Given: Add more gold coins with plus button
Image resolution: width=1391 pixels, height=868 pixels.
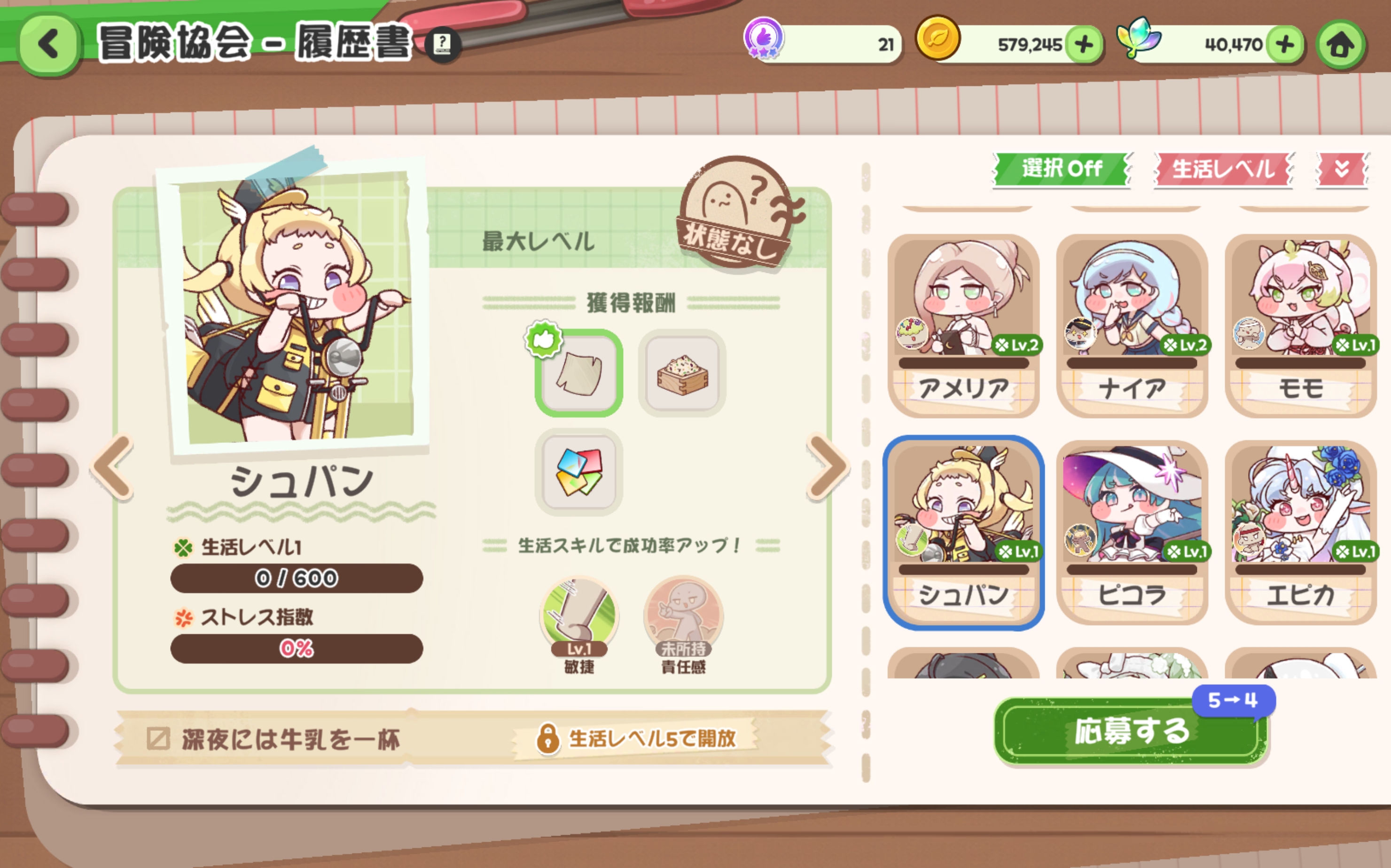Looking at the screenshot, I should click(1084, 44).
